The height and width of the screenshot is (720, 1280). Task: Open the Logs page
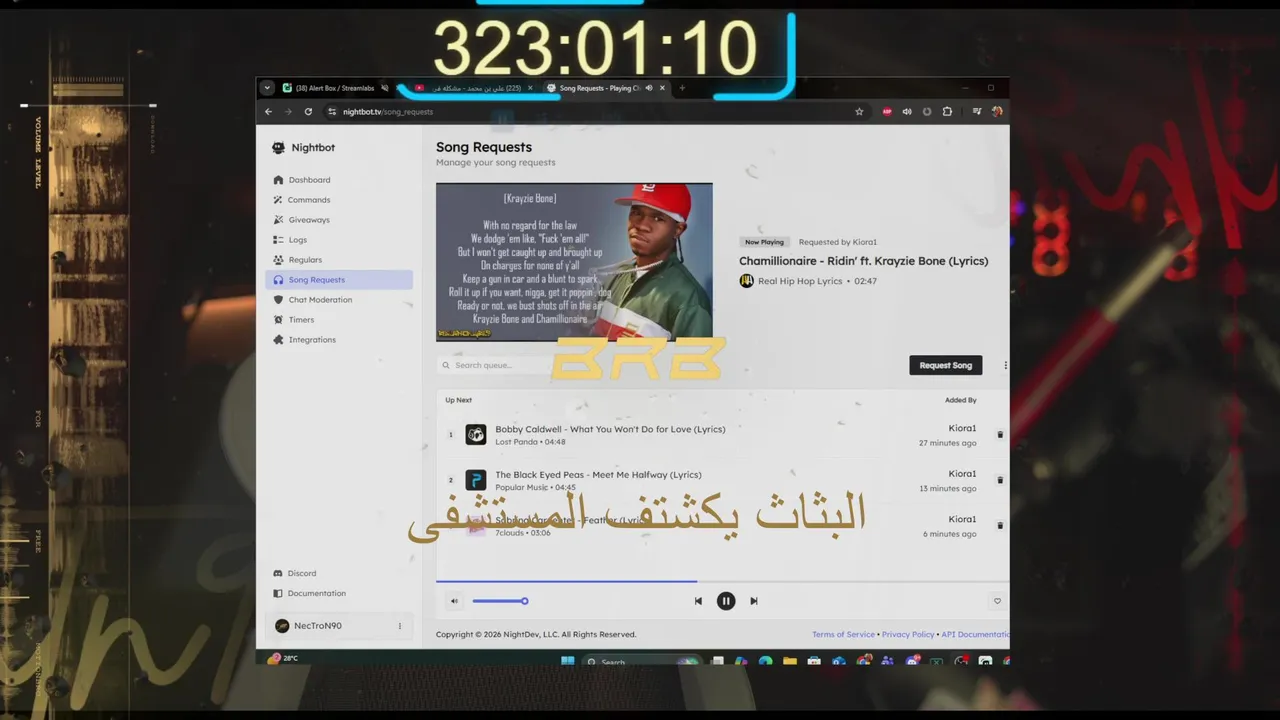click(x=298, y=240)
